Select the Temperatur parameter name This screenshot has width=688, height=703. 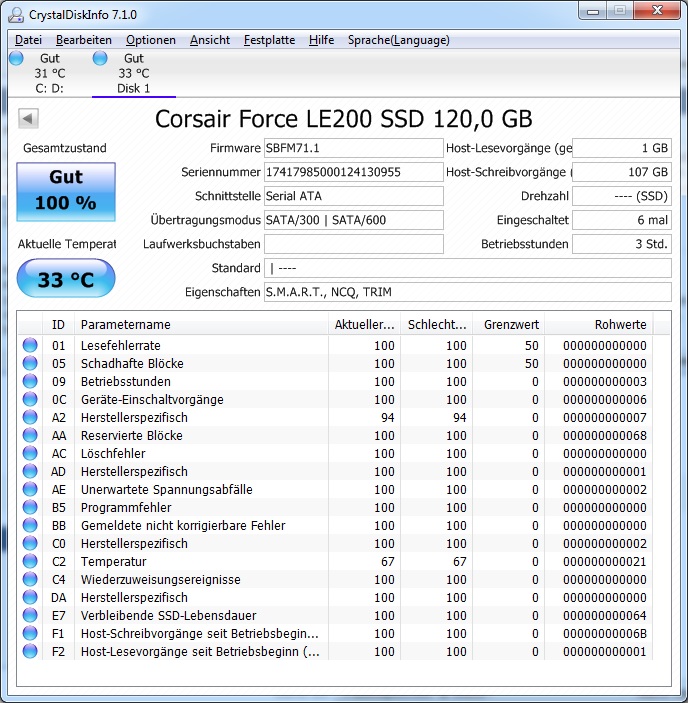pos(113,561)
